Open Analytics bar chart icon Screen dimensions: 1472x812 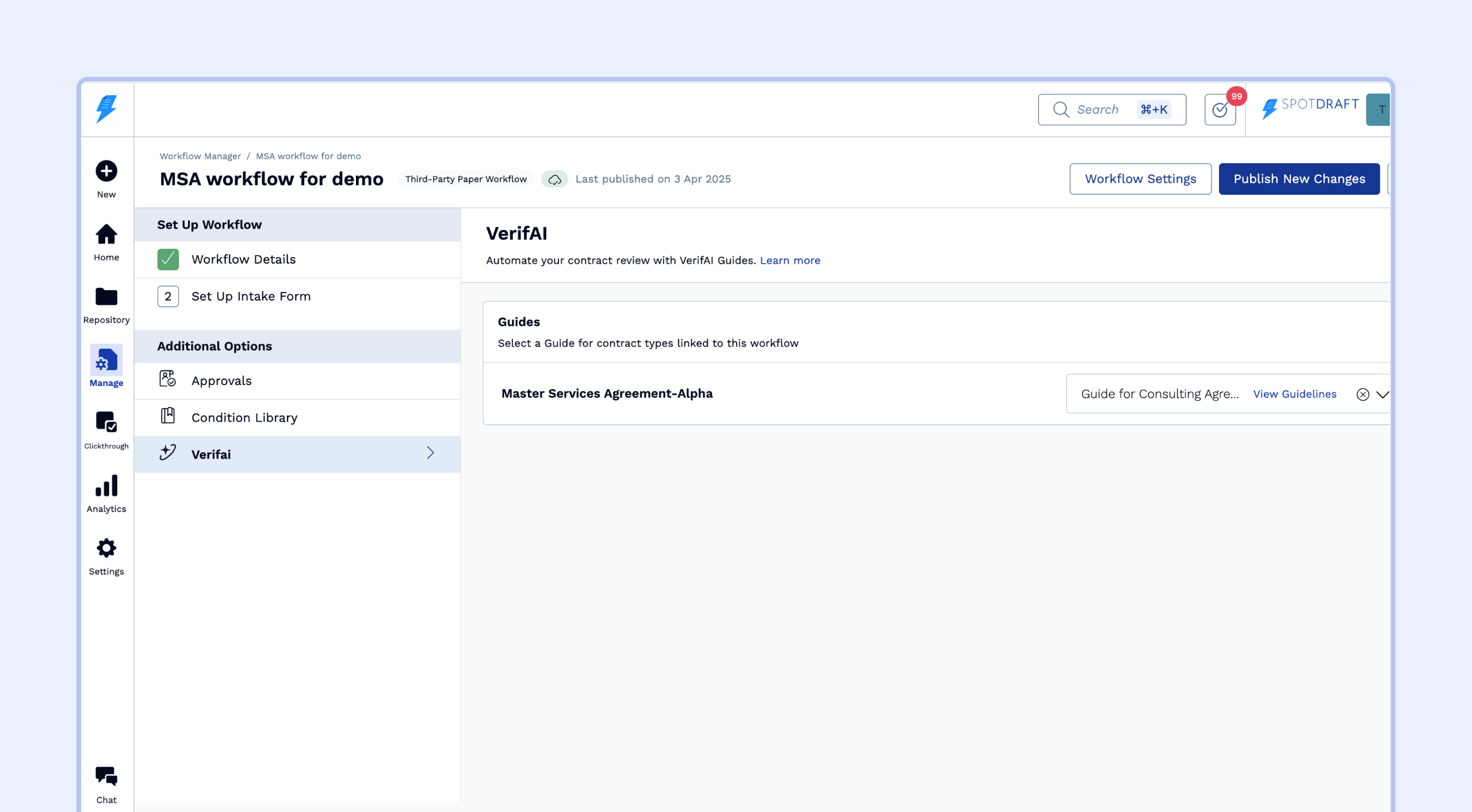[x=106, y=486]
